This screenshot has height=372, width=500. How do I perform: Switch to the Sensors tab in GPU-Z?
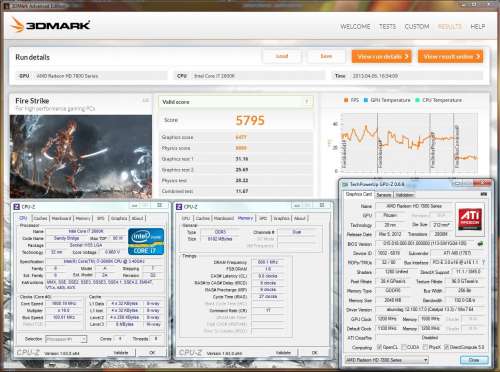click(x=384, y=195)
